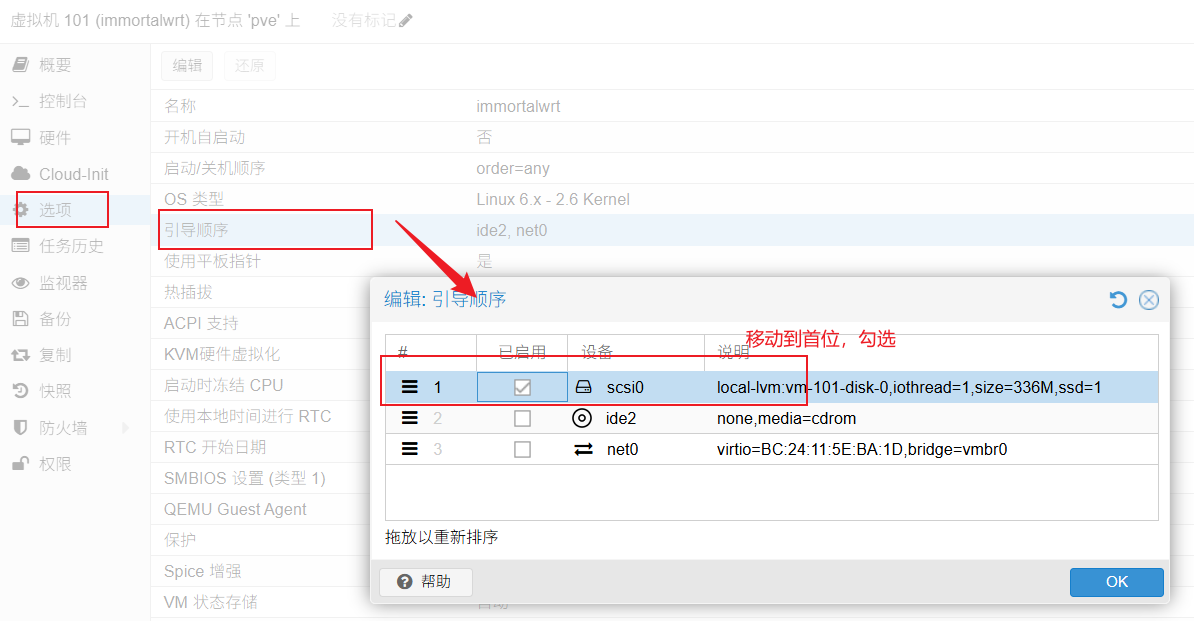Open the 防火墙 firewall page
This screenshot has width=1194, height=621.
point(75,428)
